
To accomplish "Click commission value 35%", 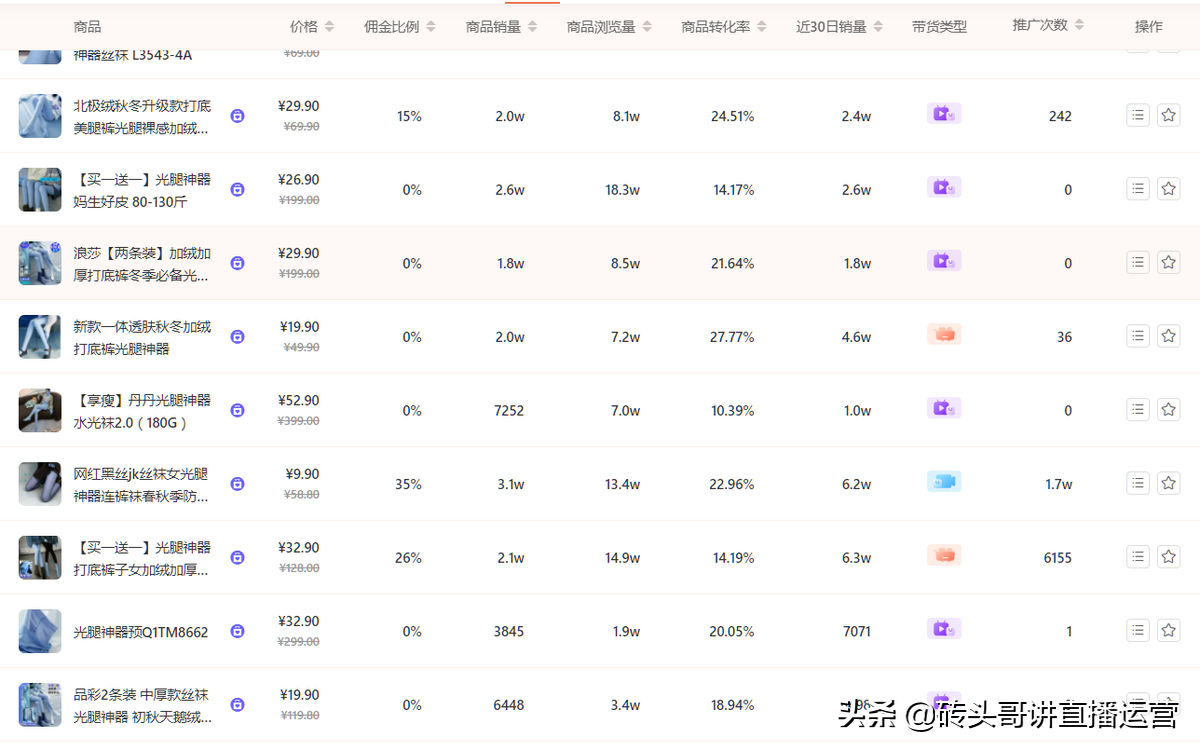I will [x=408, y=484].
